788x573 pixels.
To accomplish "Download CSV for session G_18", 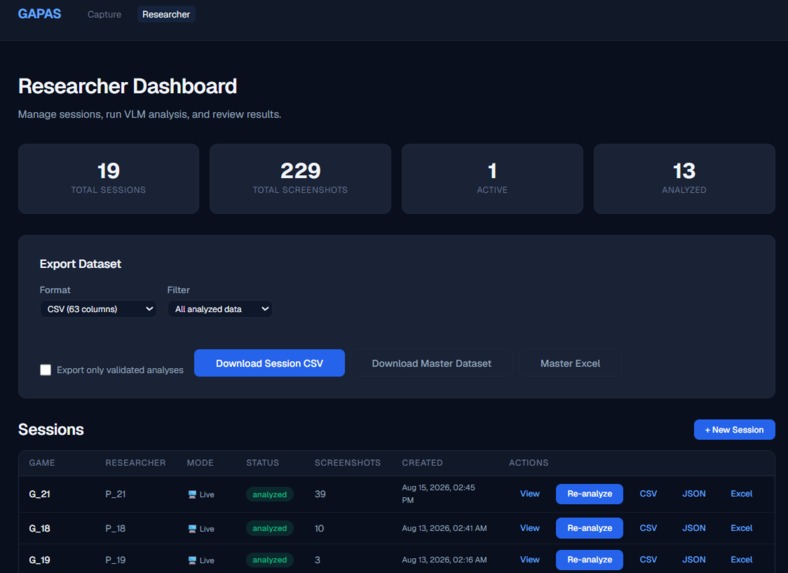I will (x=648, y=528).
